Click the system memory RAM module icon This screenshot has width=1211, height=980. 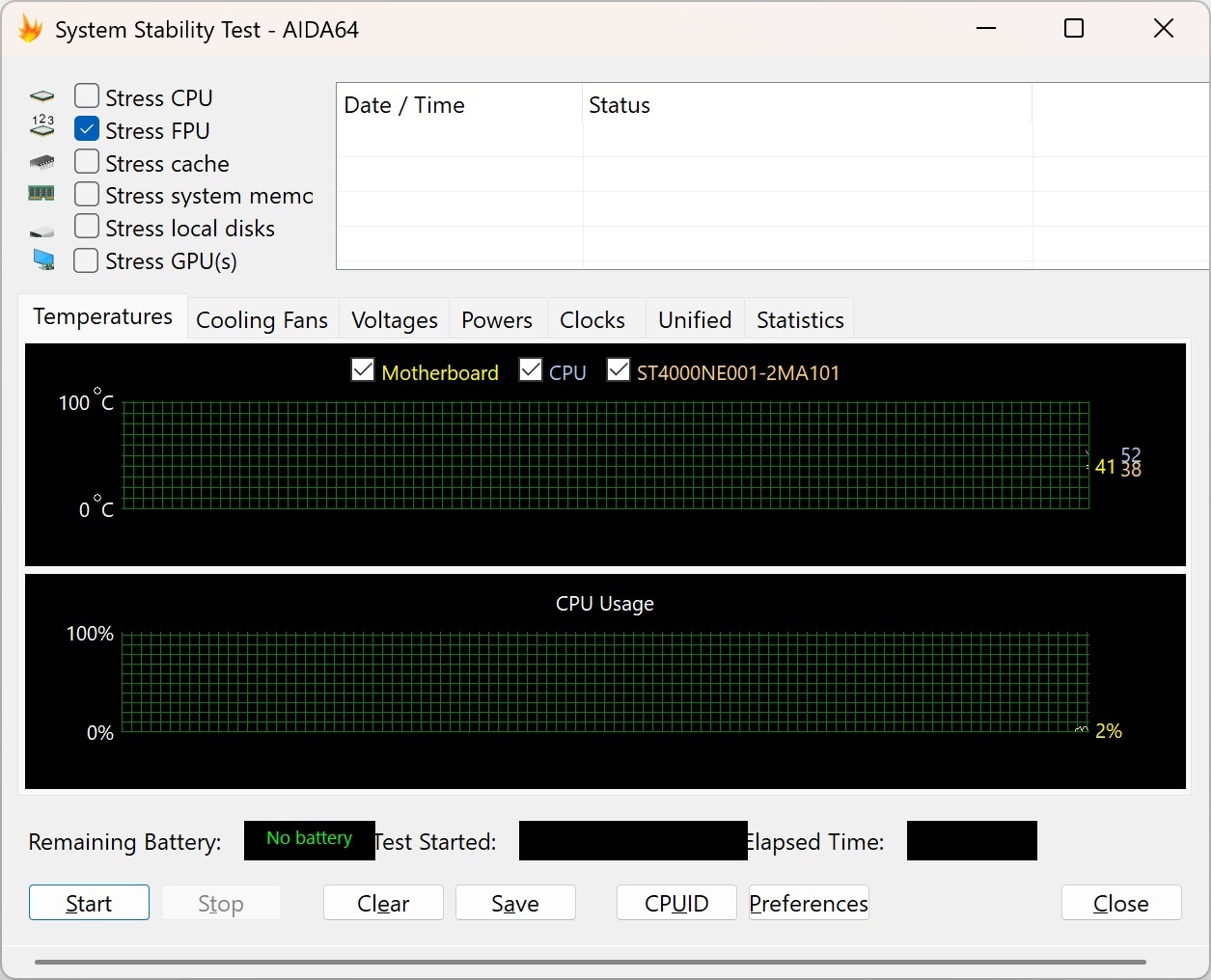41,193
